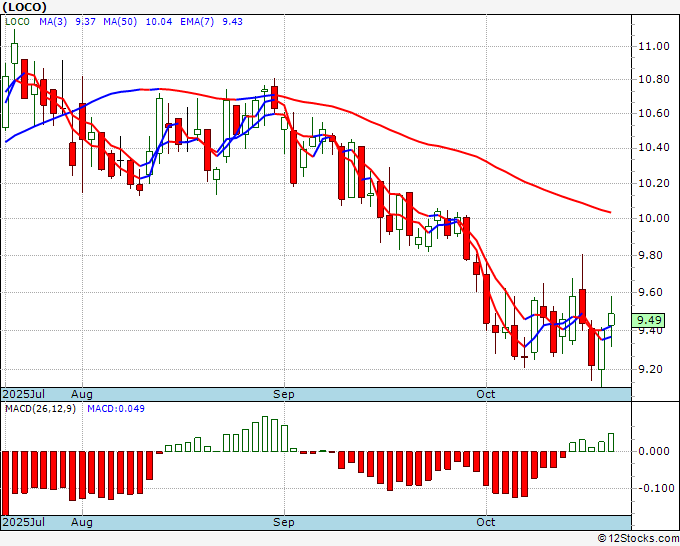Viewport: 680px width, 546px height.
Task: Click the 10.80 price axis label
Action: (x=654, y=79)
